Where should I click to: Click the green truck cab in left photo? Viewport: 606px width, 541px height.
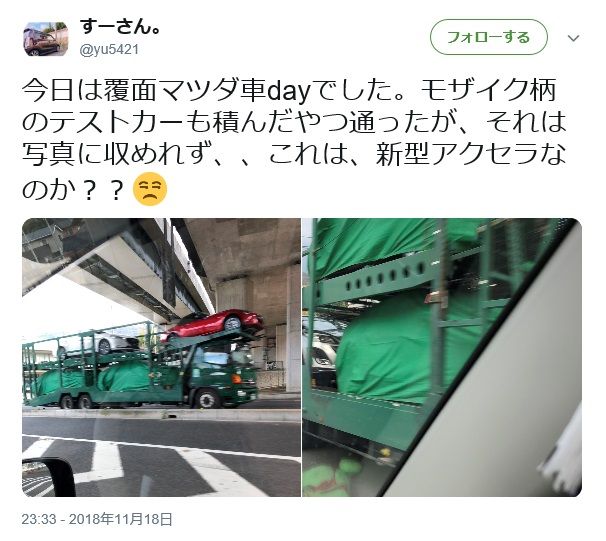[219, 376]
